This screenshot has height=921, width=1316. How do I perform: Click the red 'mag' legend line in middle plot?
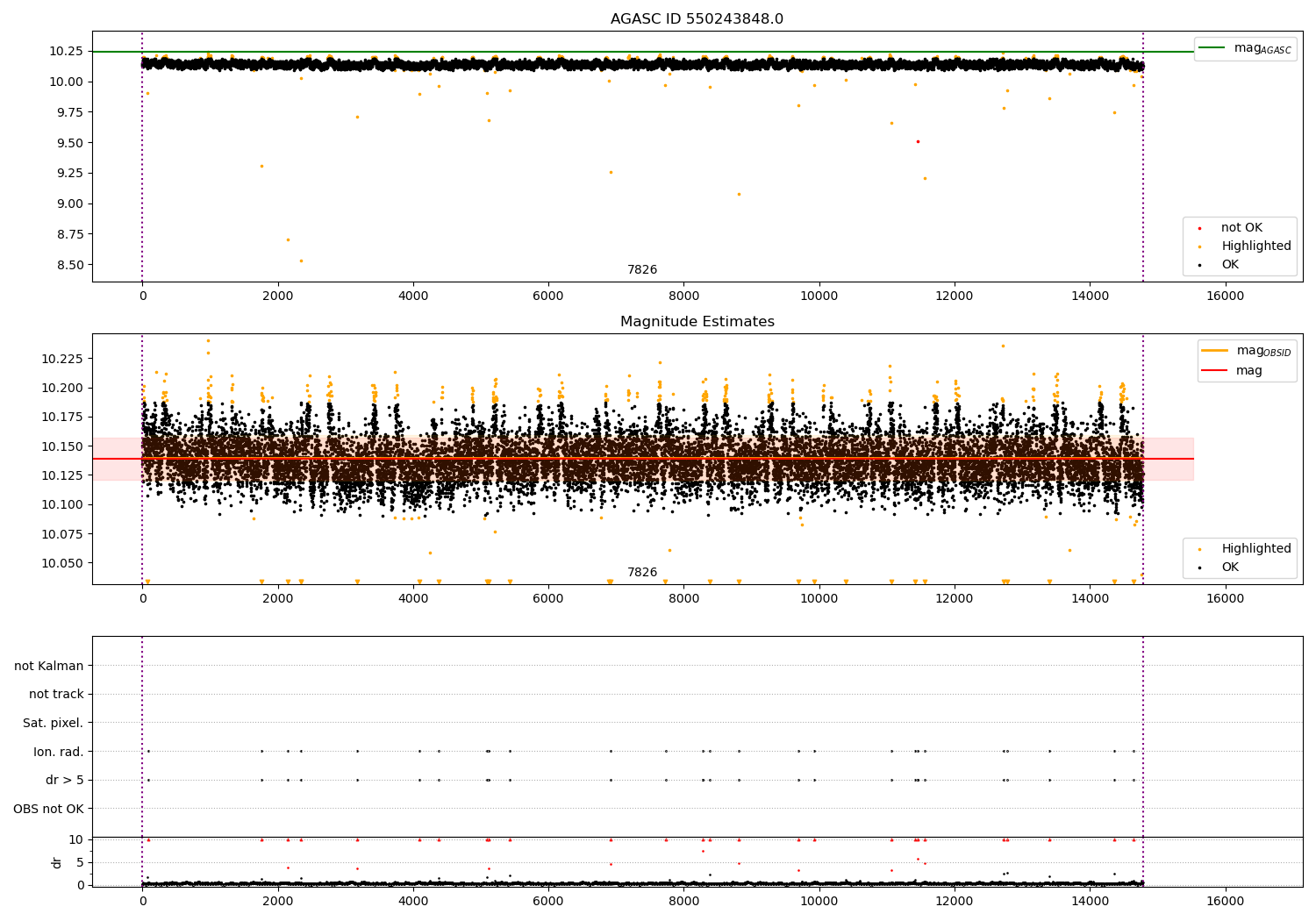(1215, 370)
